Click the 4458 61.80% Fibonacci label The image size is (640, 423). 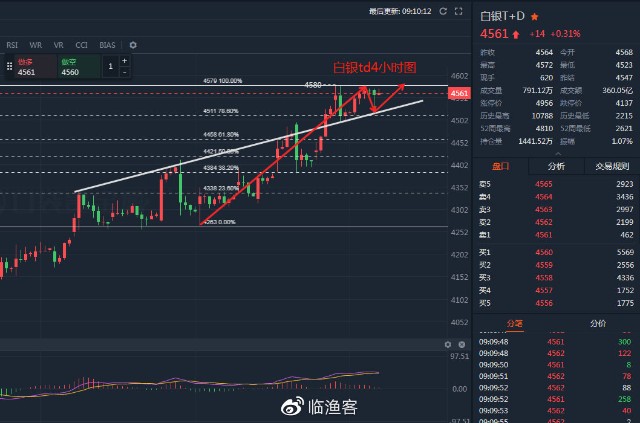pyautogui.click(x=221, y=134)
